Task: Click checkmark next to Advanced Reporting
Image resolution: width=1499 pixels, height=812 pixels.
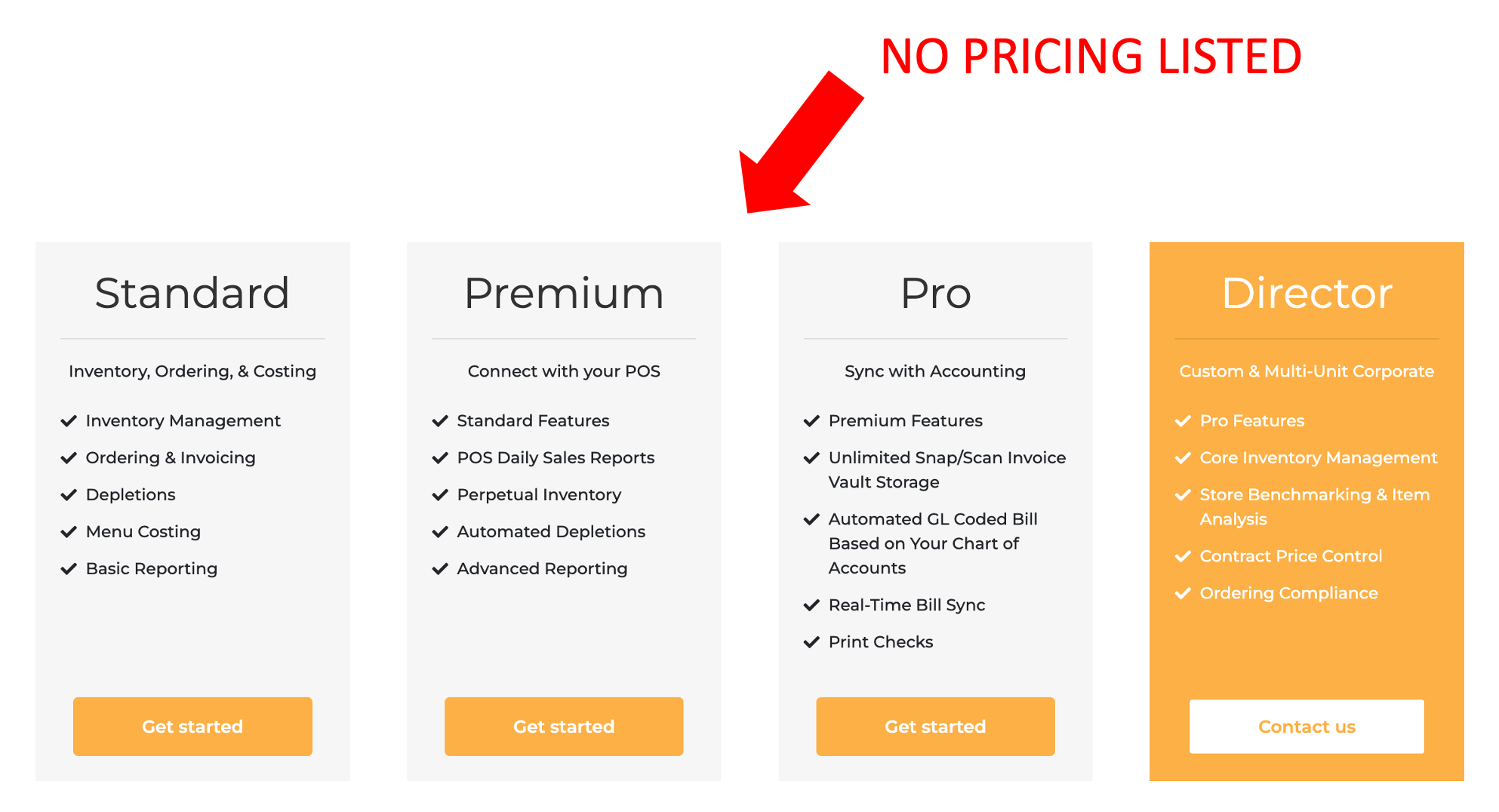Action: click(440, 569)
